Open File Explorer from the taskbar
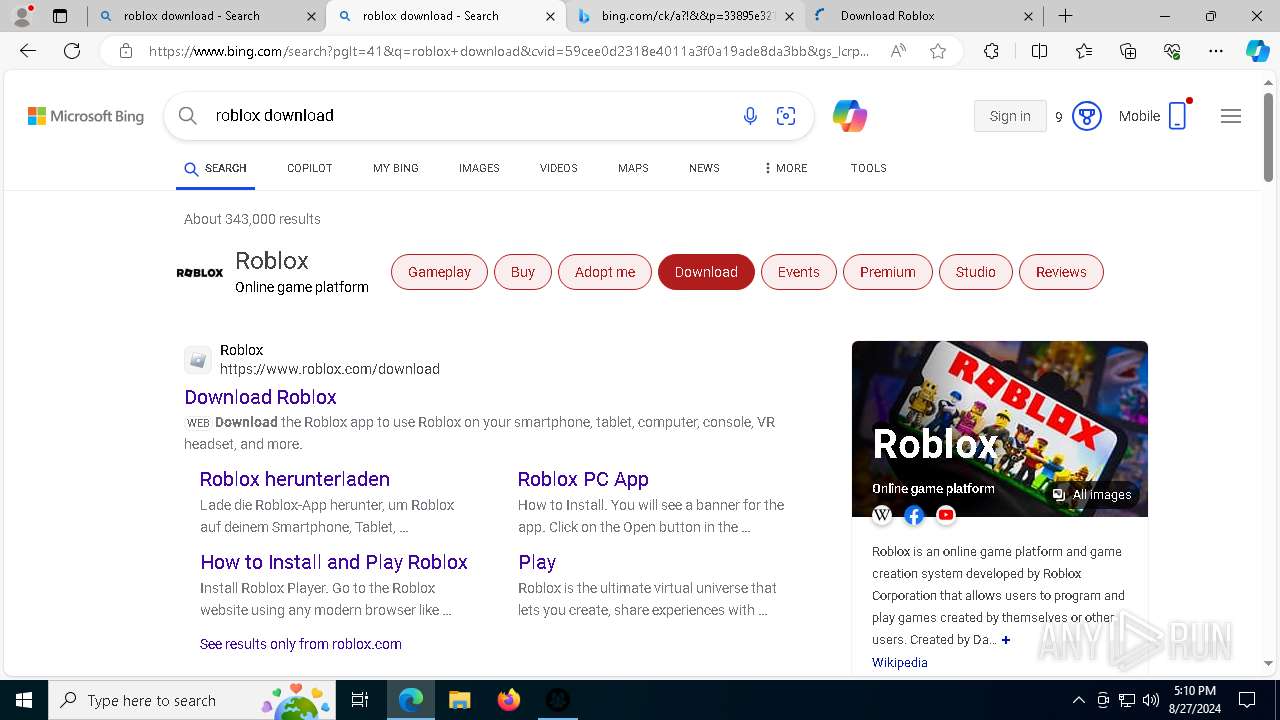Image resolution: width=1280 pixels, height=720 pixels. point(459,700)
